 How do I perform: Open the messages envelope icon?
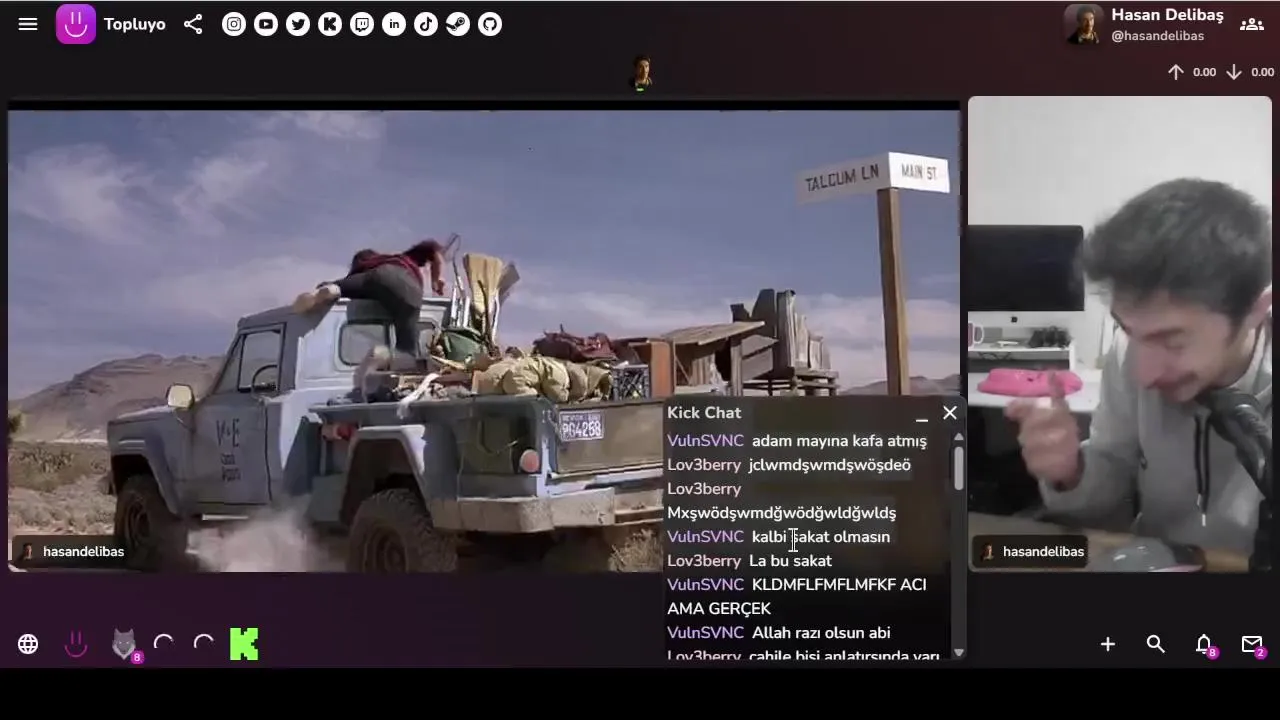click(x=1252, y=644)
